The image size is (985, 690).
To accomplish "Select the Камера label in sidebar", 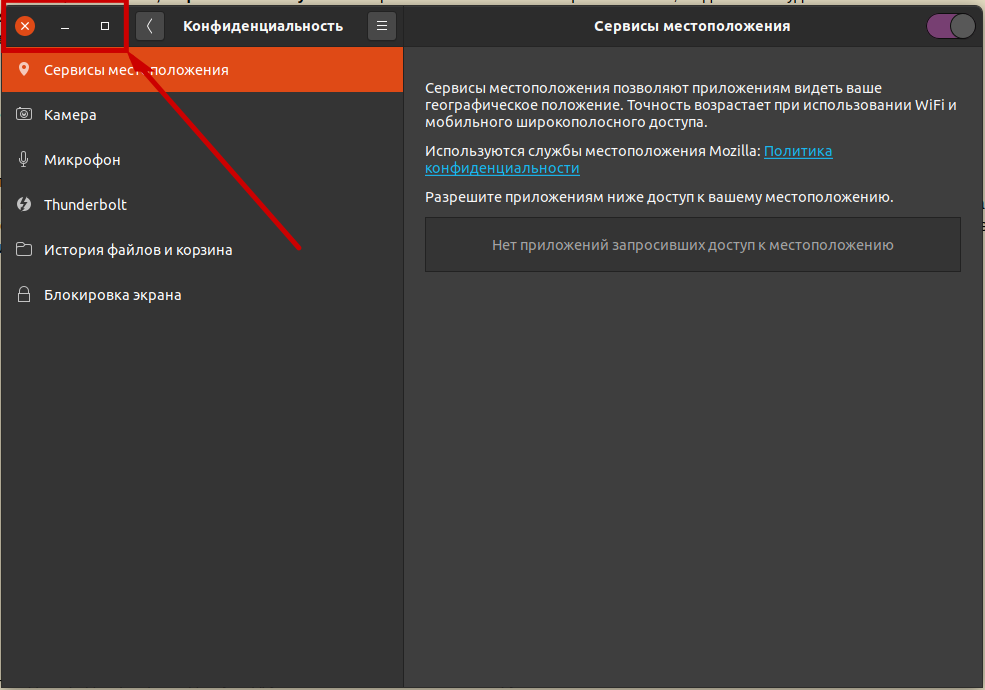I will coord(70,115).
